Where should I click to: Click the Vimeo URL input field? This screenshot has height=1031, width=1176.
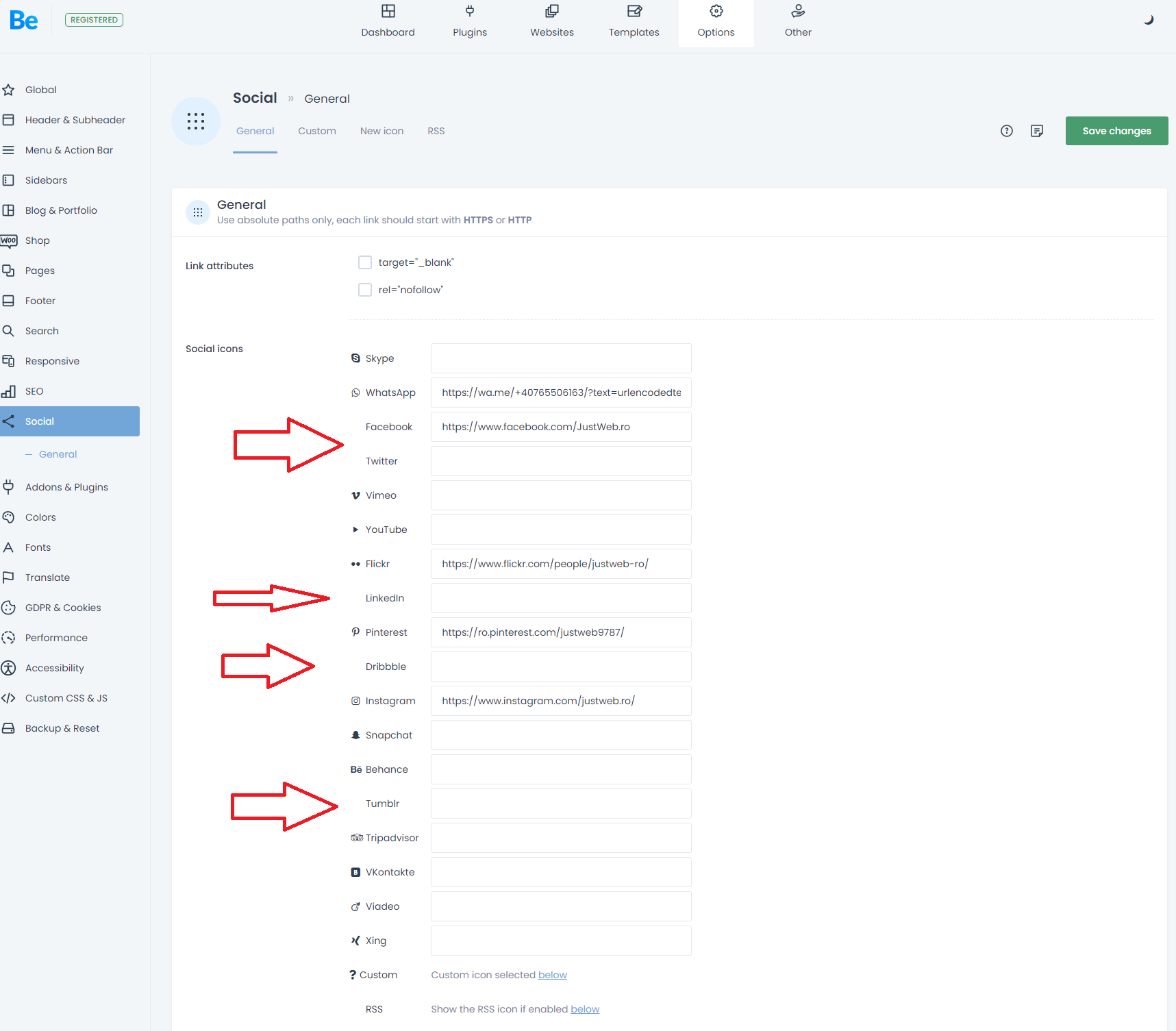coord(561,495)
